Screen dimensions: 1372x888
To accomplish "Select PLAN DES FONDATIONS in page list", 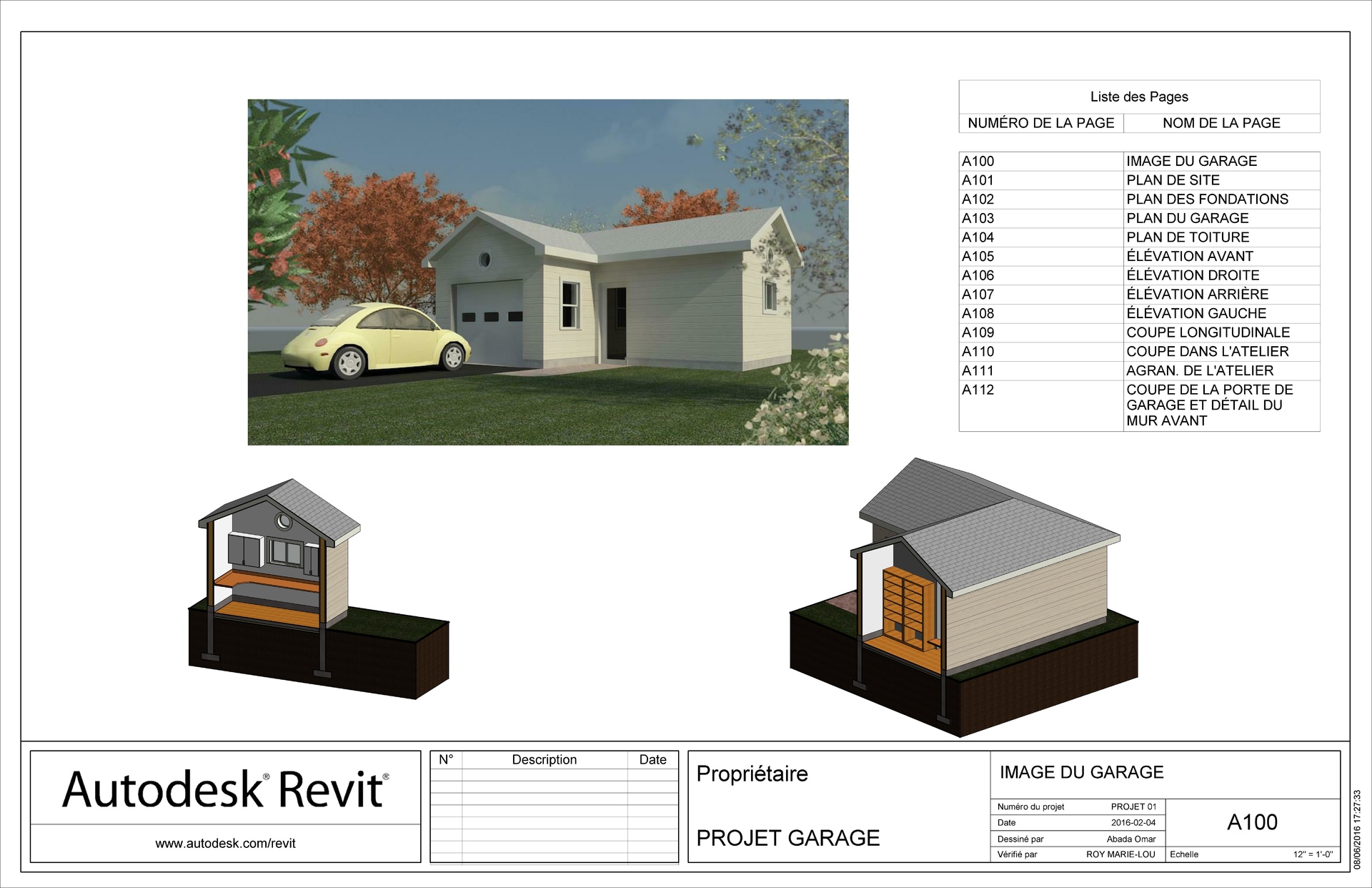I will pyautogui.click(x=1207, y=199).
